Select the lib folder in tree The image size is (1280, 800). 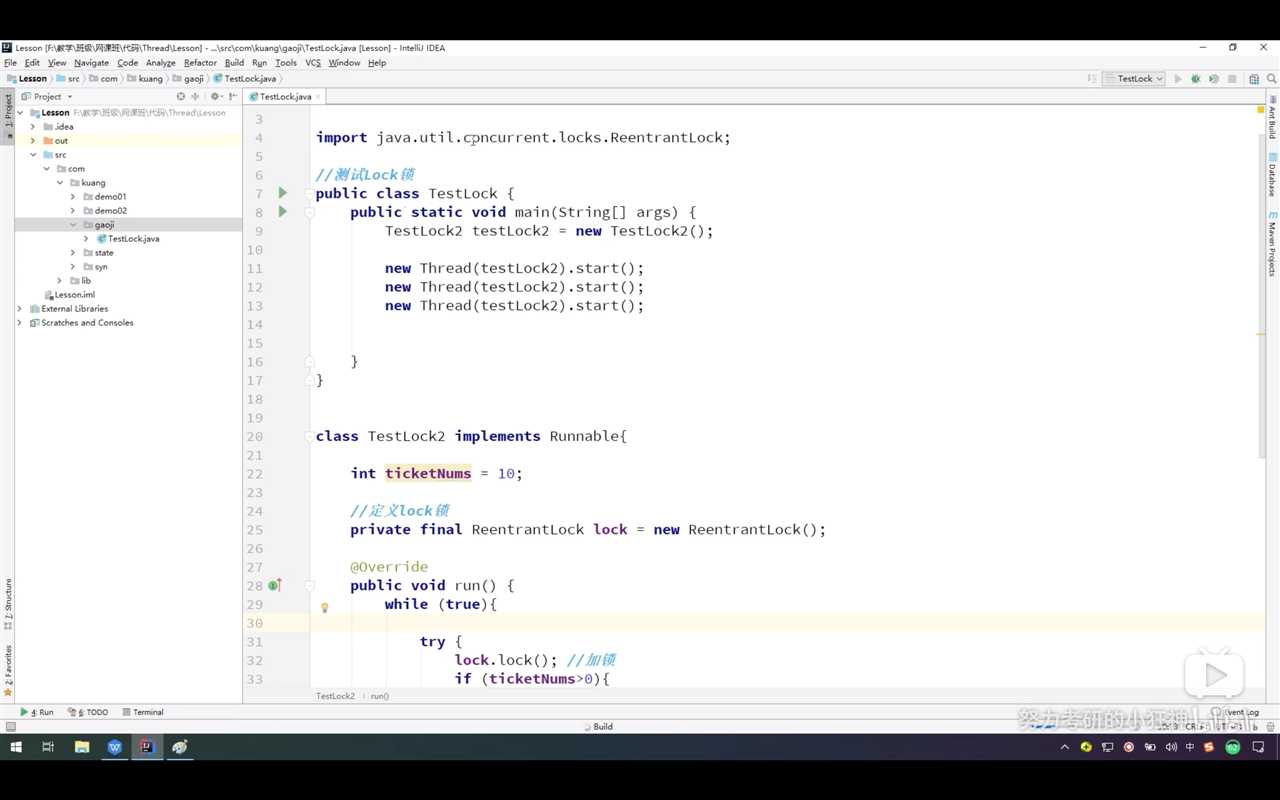(79, 281)
